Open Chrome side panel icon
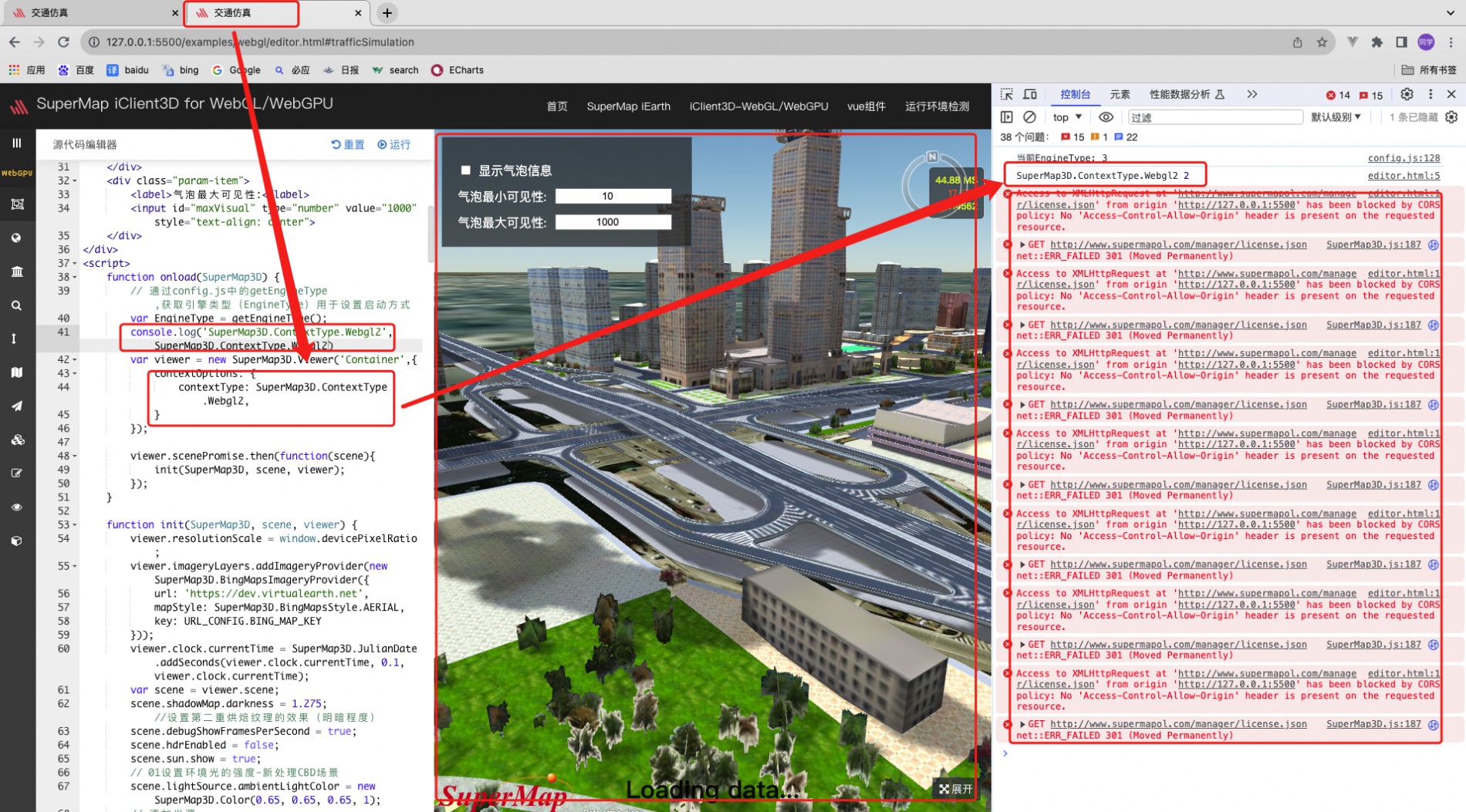The image size is (1466, 812). [1401, 42]
